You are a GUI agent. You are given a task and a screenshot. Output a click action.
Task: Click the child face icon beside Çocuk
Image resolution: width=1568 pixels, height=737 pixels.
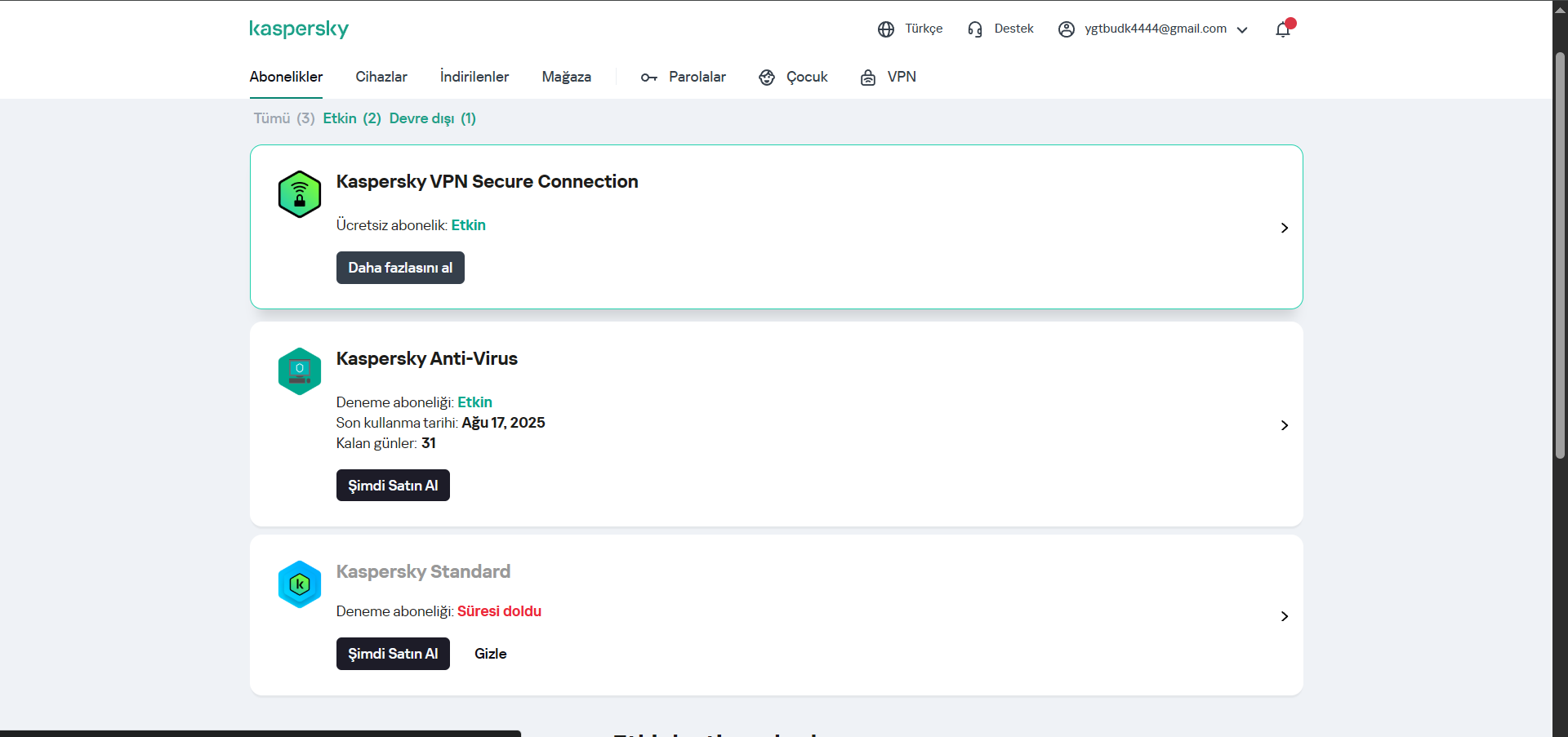pyautogui.click(x=767, y=78)
